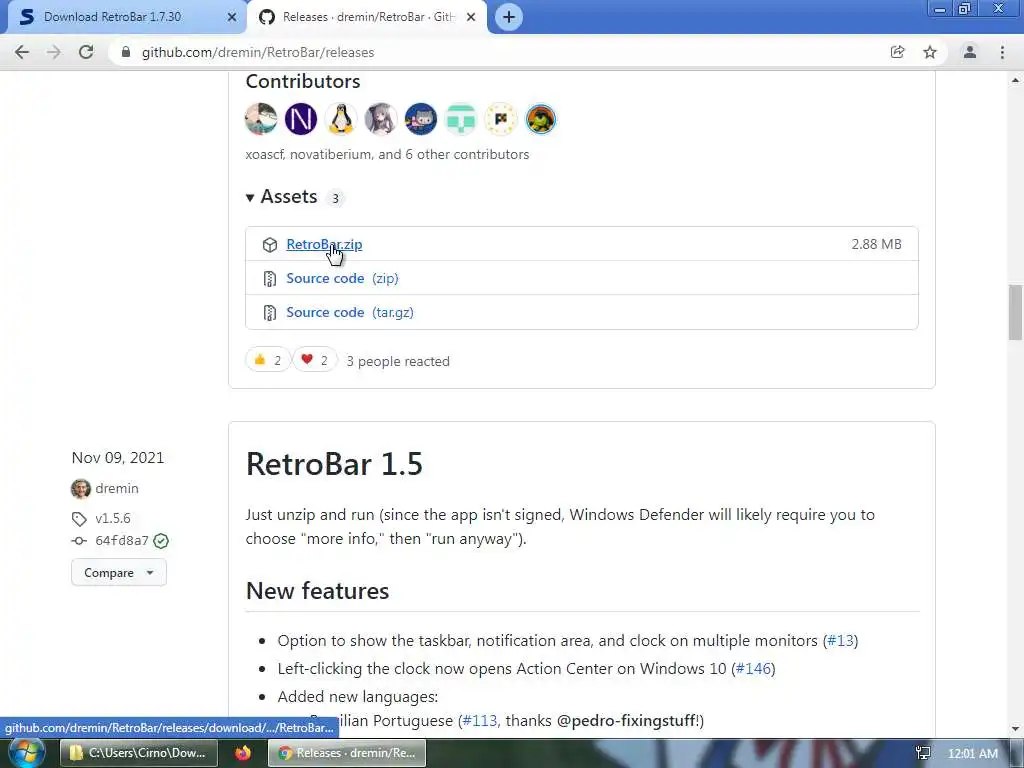This screenshot has height=768, width=1024.
Task: Launch Firefox from the taskbar
Action: (x=243, y=753)
